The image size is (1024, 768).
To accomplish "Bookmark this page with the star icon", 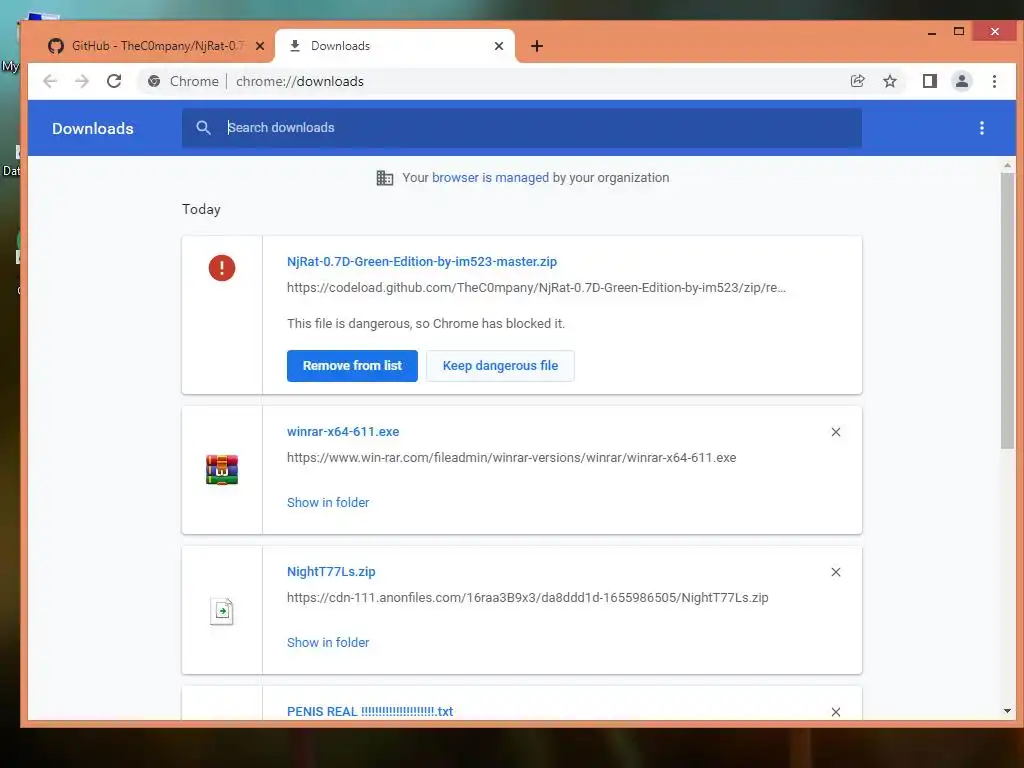I will pos(889,81).
